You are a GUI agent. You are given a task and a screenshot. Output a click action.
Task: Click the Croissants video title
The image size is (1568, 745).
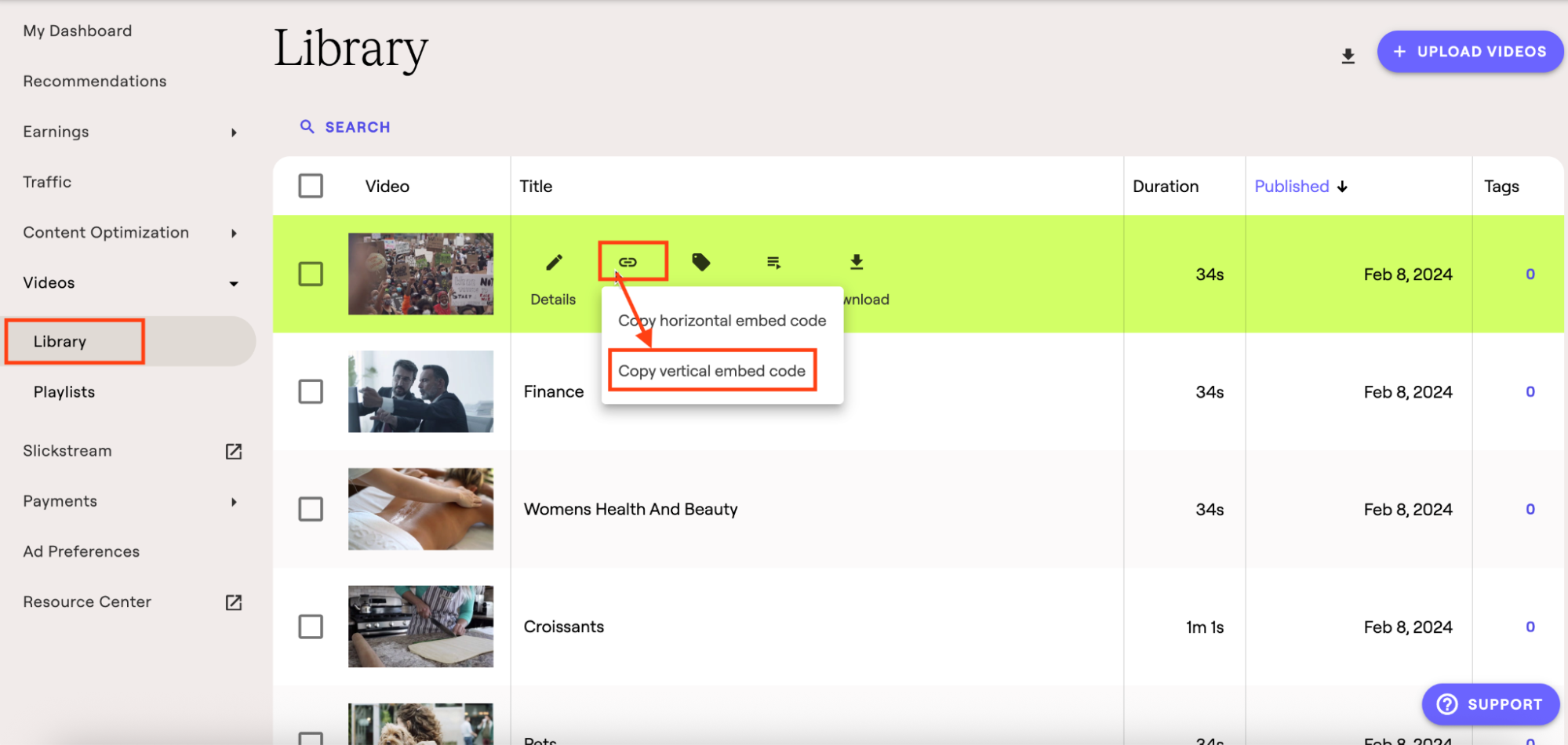(564, 627)
